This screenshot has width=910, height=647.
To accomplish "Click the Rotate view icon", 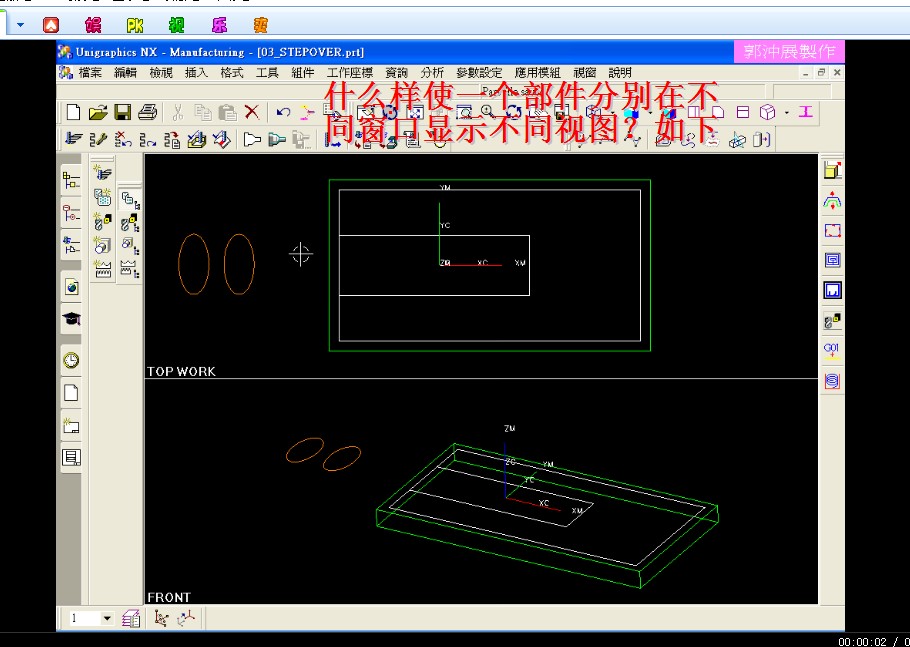I will coord(514,112).
